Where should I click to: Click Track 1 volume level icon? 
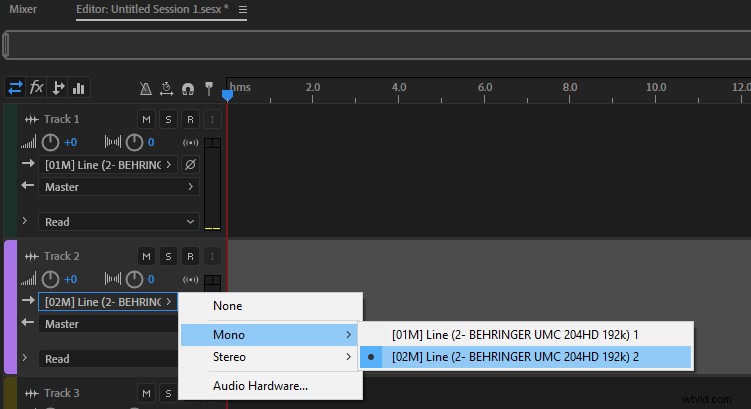pyautogui.click(x=28, y=142)
